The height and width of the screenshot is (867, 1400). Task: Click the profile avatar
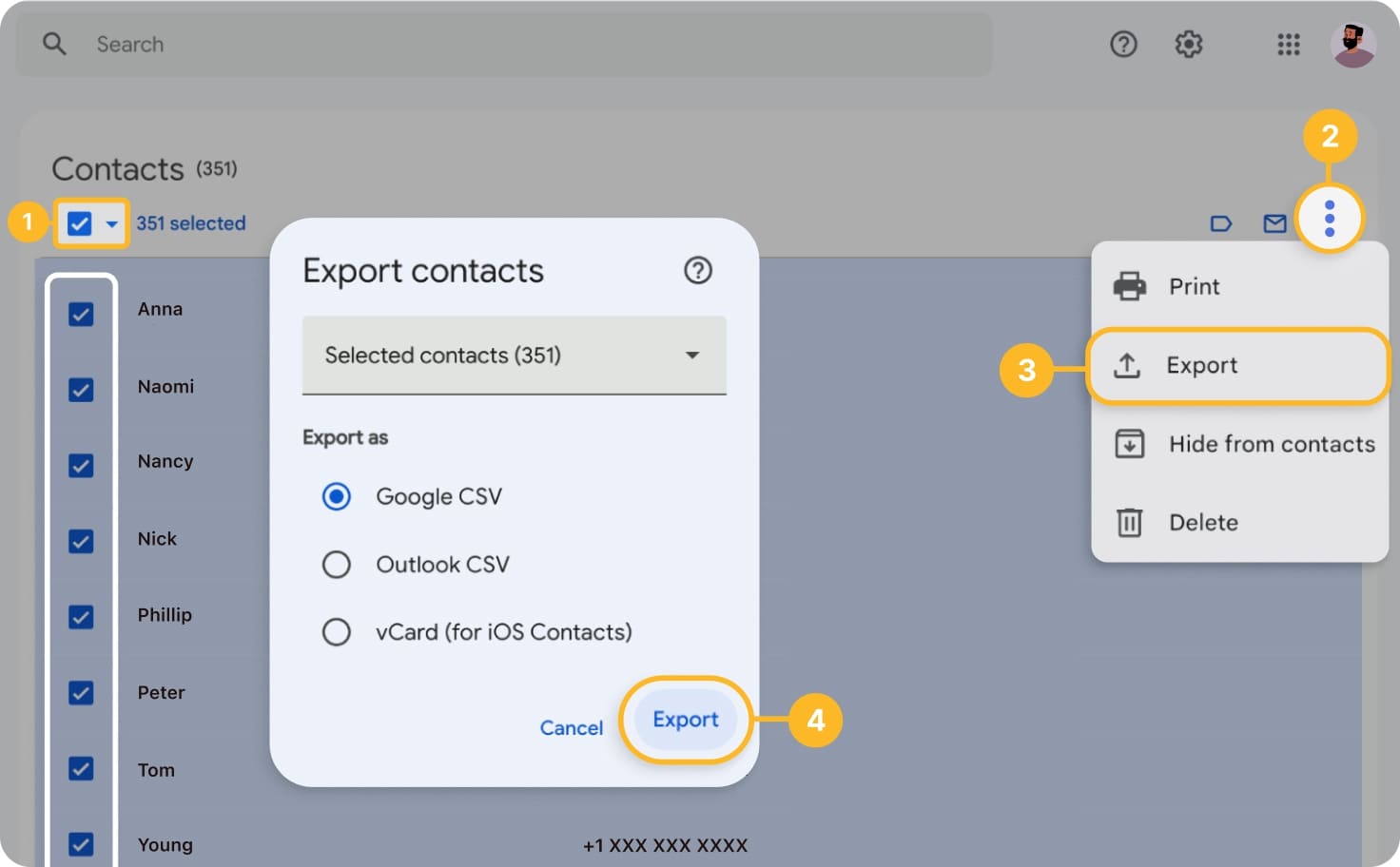1353,44
